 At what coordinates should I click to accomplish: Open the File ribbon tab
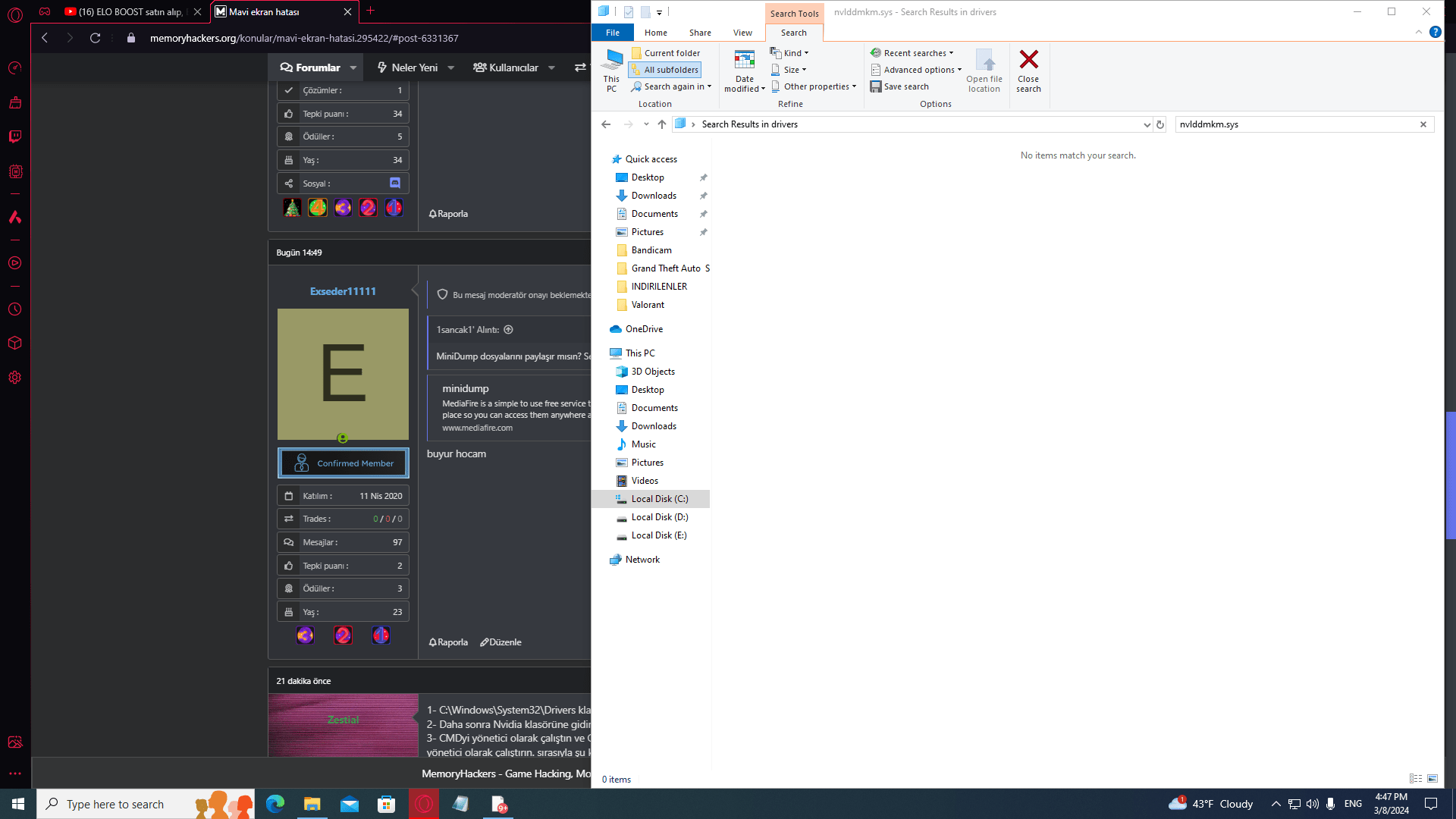(x=612, y=33)
